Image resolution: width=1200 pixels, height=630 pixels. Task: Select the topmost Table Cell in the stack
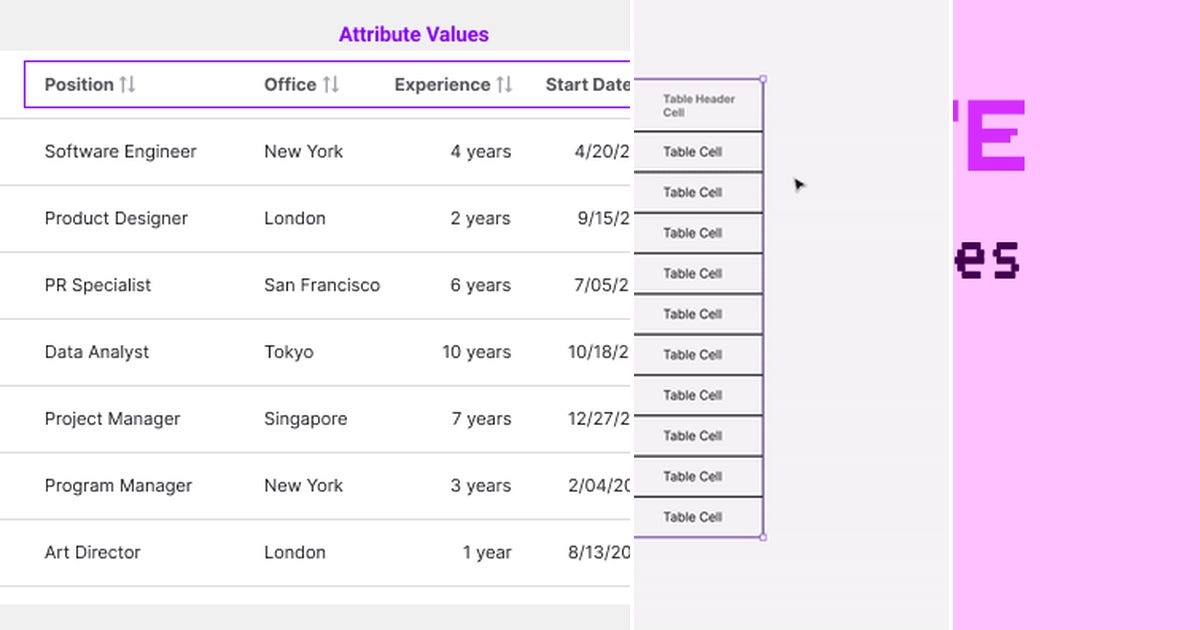(x=697, y=151)
